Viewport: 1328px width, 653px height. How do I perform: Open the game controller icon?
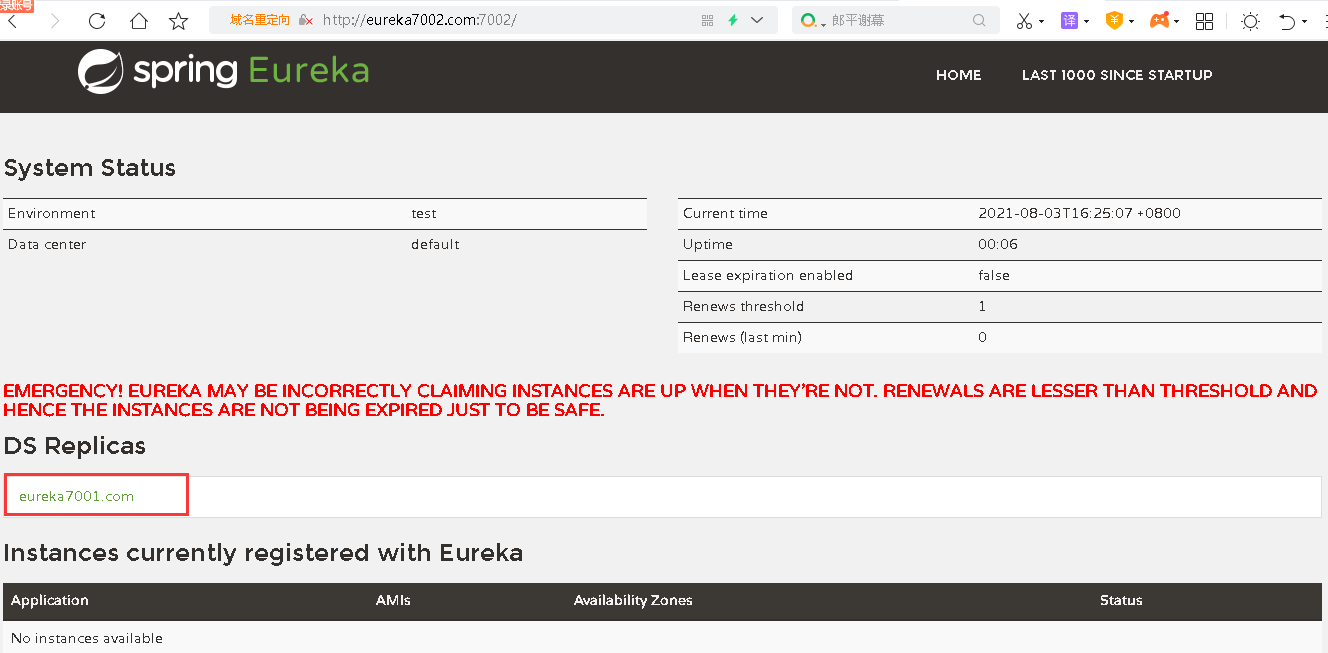click(x=1159, y=20)
